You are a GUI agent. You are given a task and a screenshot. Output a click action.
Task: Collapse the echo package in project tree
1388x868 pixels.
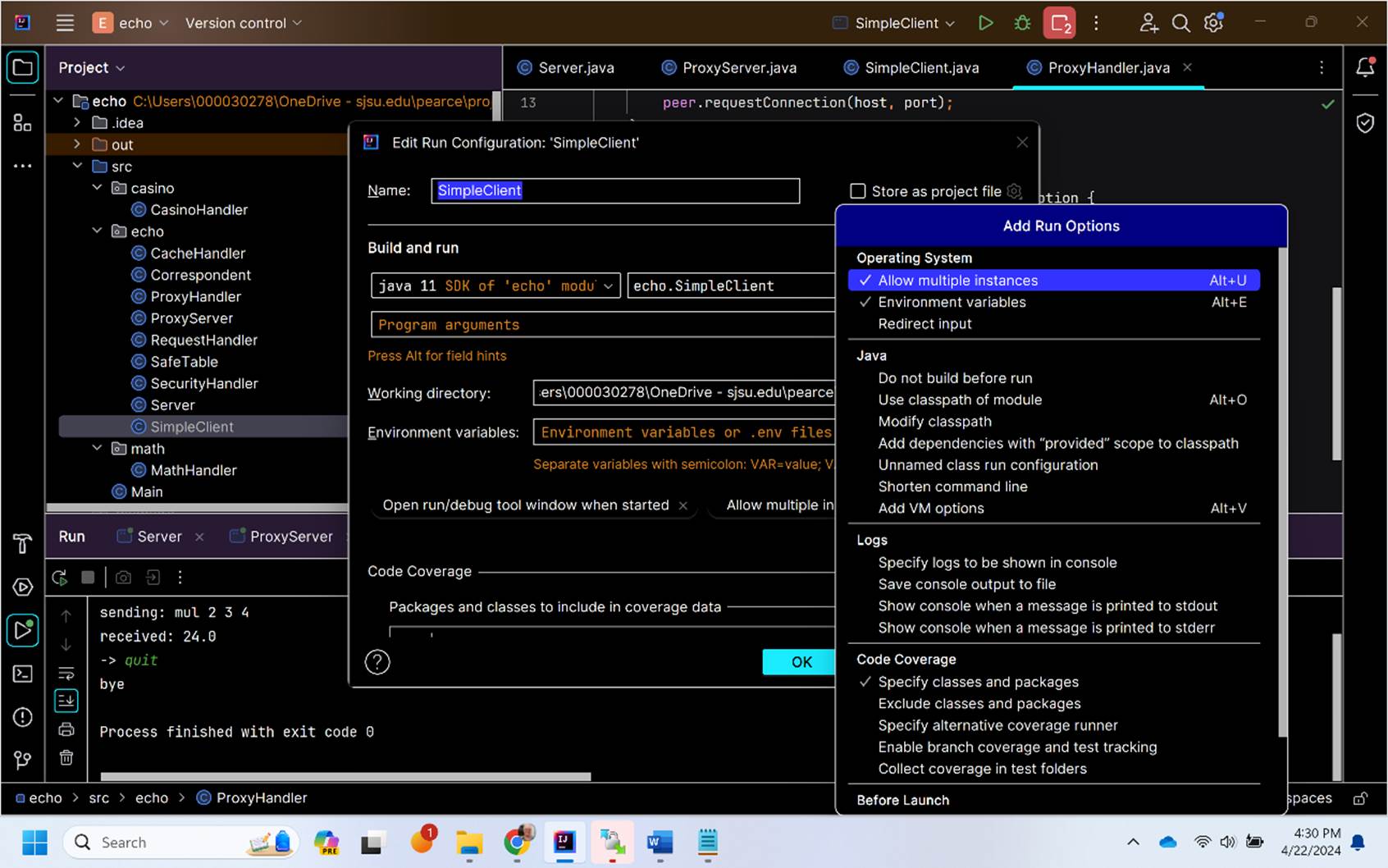pyautogui.click(x=97, y=231)
